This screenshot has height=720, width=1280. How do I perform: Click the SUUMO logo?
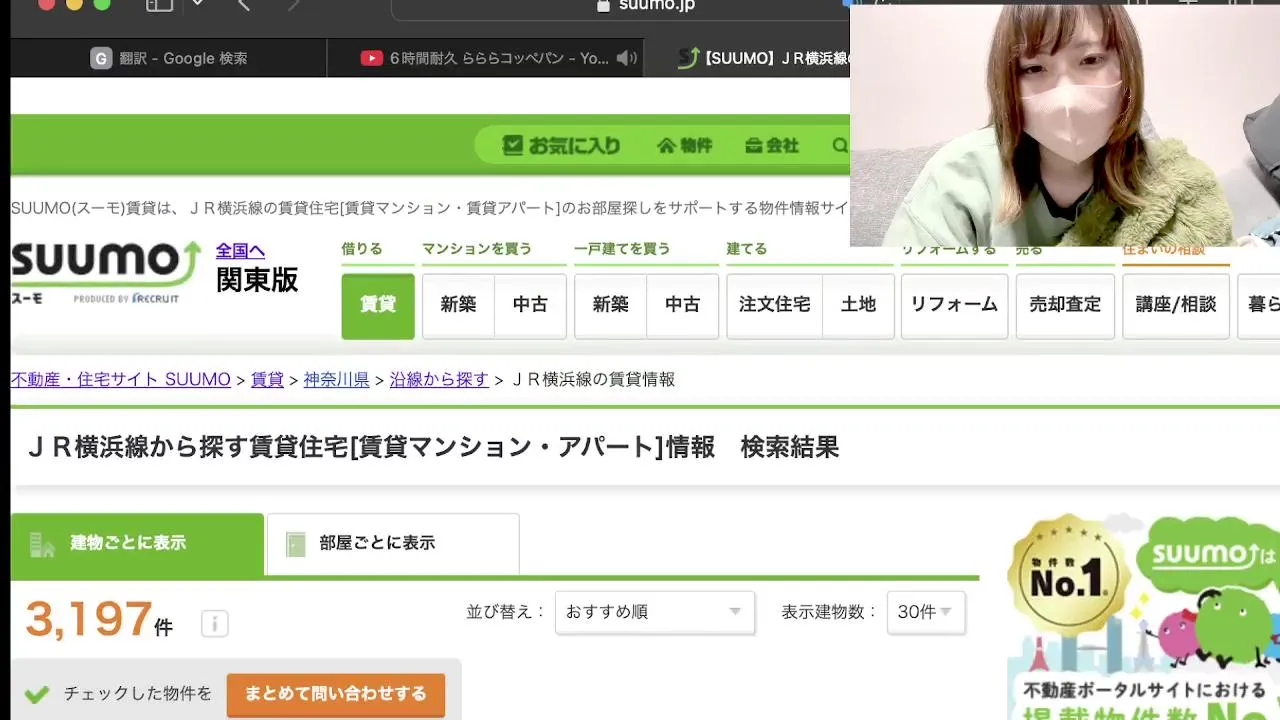(x=106, y=272)
